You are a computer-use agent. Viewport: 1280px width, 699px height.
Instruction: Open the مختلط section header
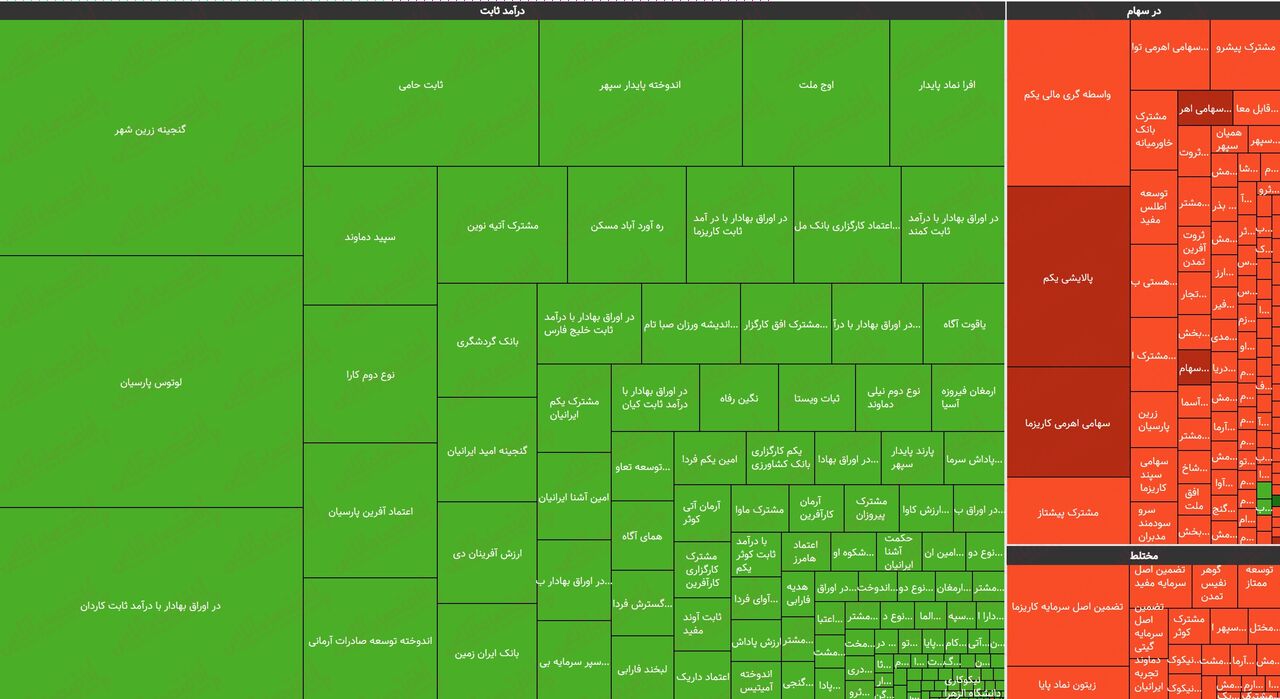point(1143,558)
